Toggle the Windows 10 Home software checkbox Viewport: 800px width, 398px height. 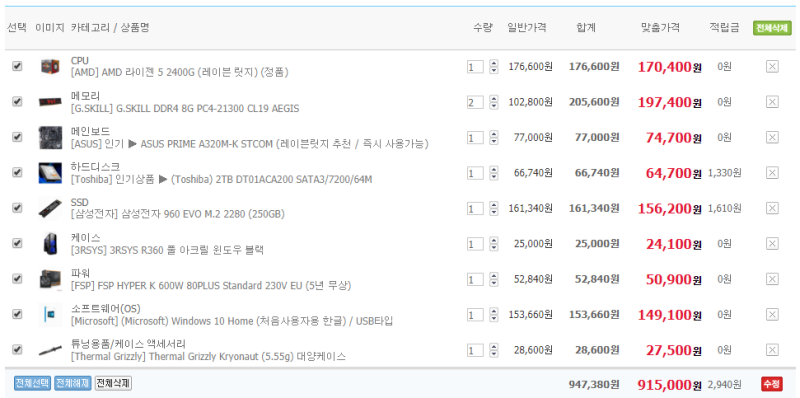point(17,314)
